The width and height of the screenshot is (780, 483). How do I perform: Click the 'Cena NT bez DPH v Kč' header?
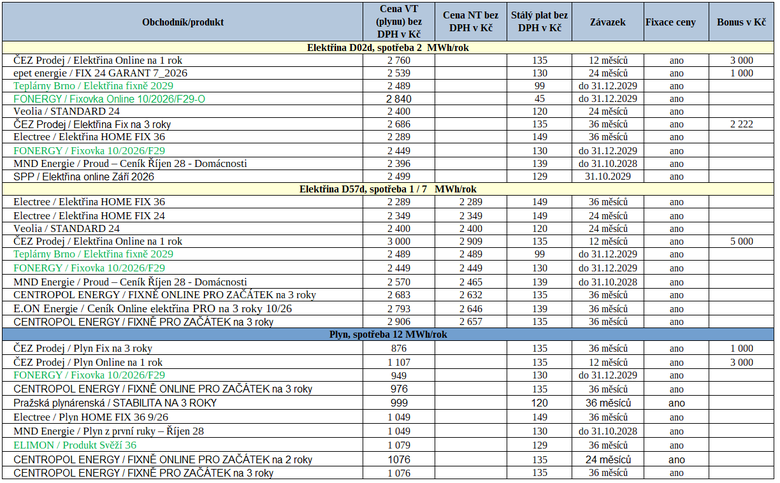coord(471,22)
